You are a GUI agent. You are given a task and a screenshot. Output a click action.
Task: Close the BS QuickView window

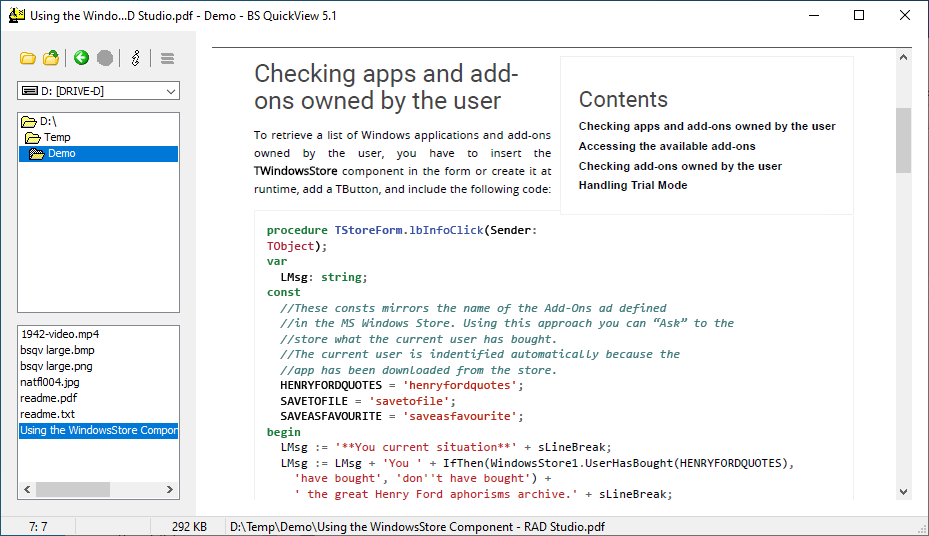pos(905,15)
